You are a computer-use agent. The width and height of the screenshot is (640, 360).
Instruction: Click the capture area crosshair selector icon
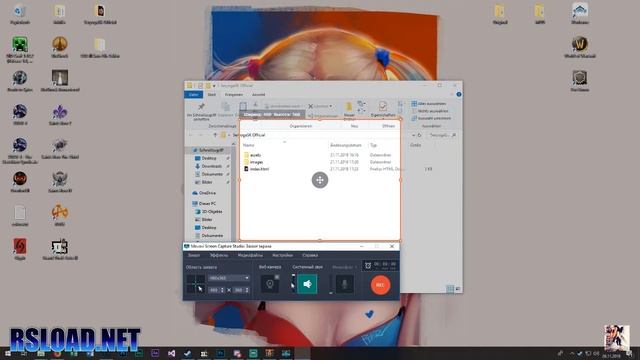pos(196,284)
